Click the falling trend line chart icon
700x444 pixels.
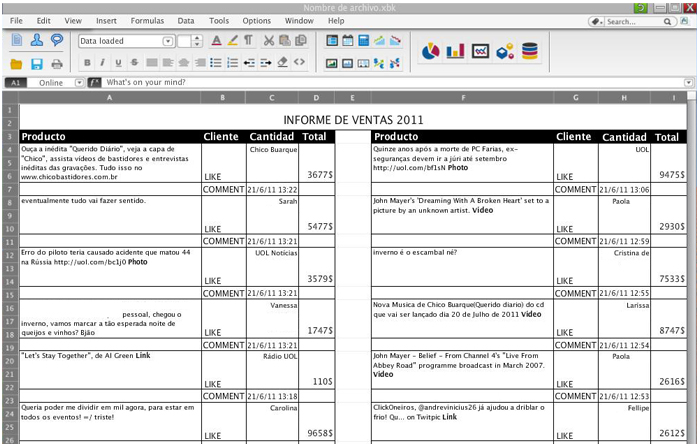coord(396,41)
